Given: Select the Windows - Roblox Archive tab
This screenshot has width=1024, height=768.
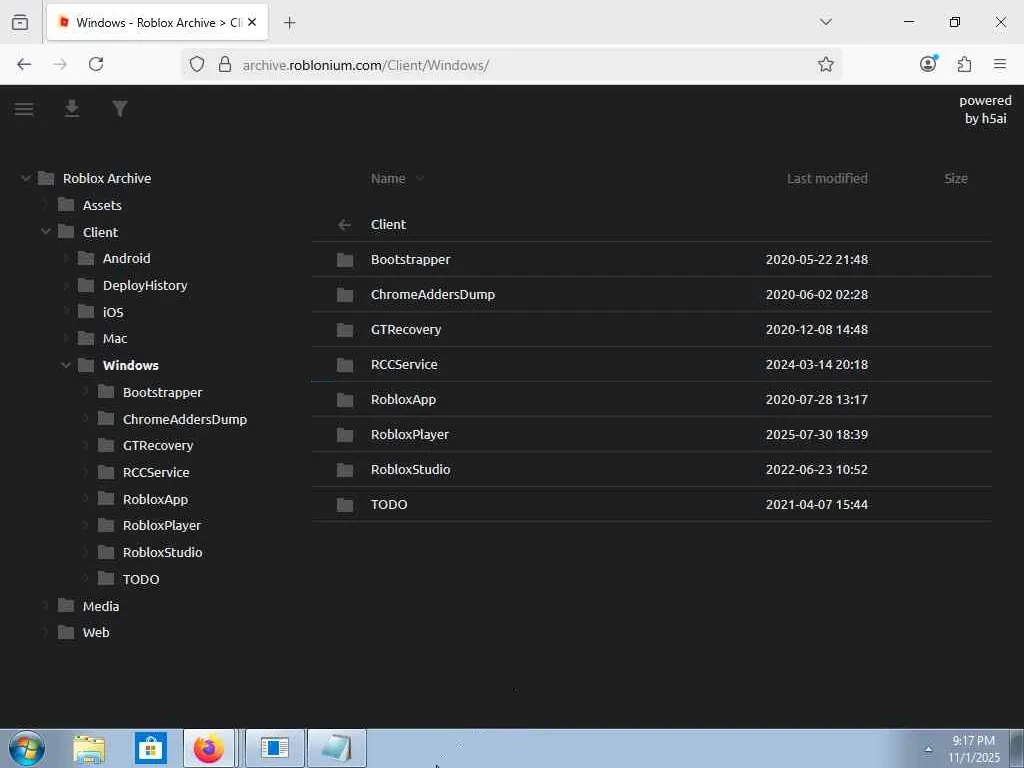Looking at the screenshot, I should [157, 23].
